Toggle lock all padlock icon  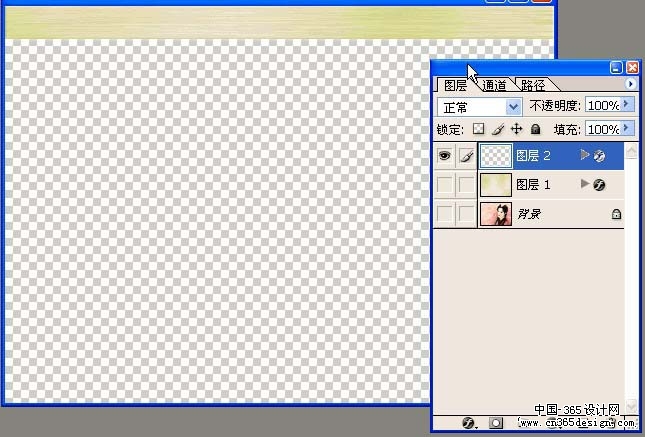[535, 129]
